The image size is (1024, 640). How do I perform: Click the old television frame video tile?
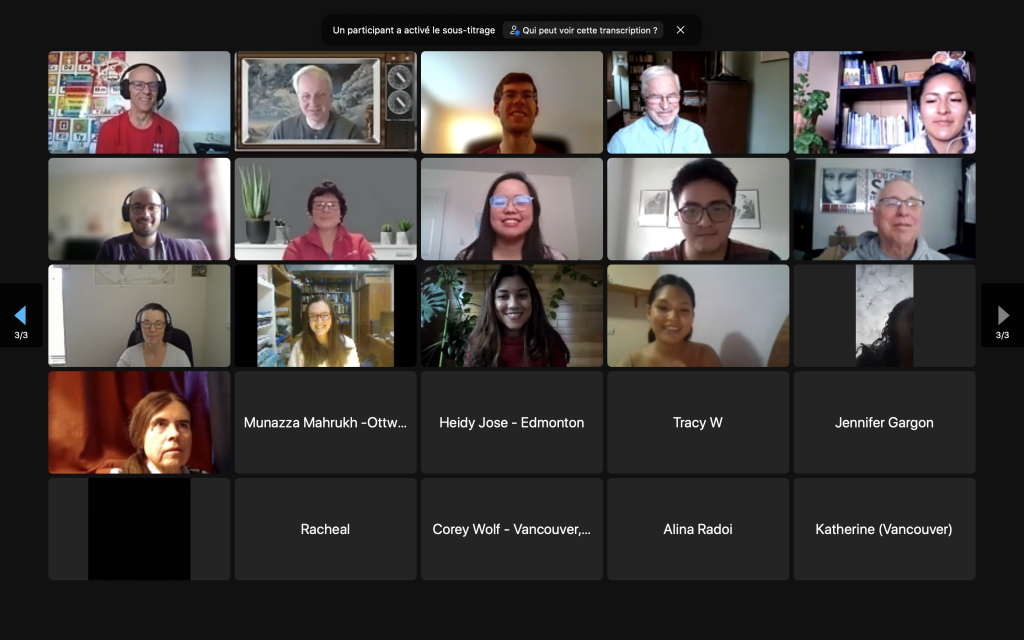pyautogui.click(x=325, y=103)
